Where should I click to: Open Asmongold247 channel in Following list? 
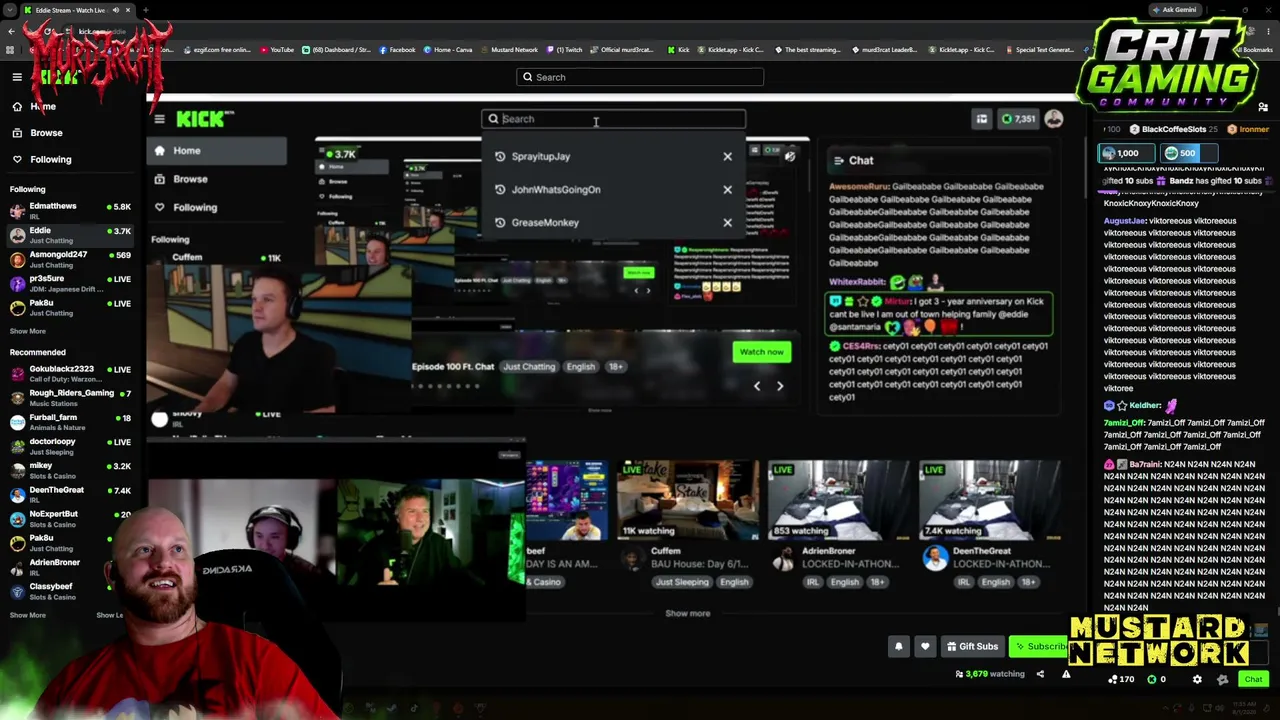point(70,259)
